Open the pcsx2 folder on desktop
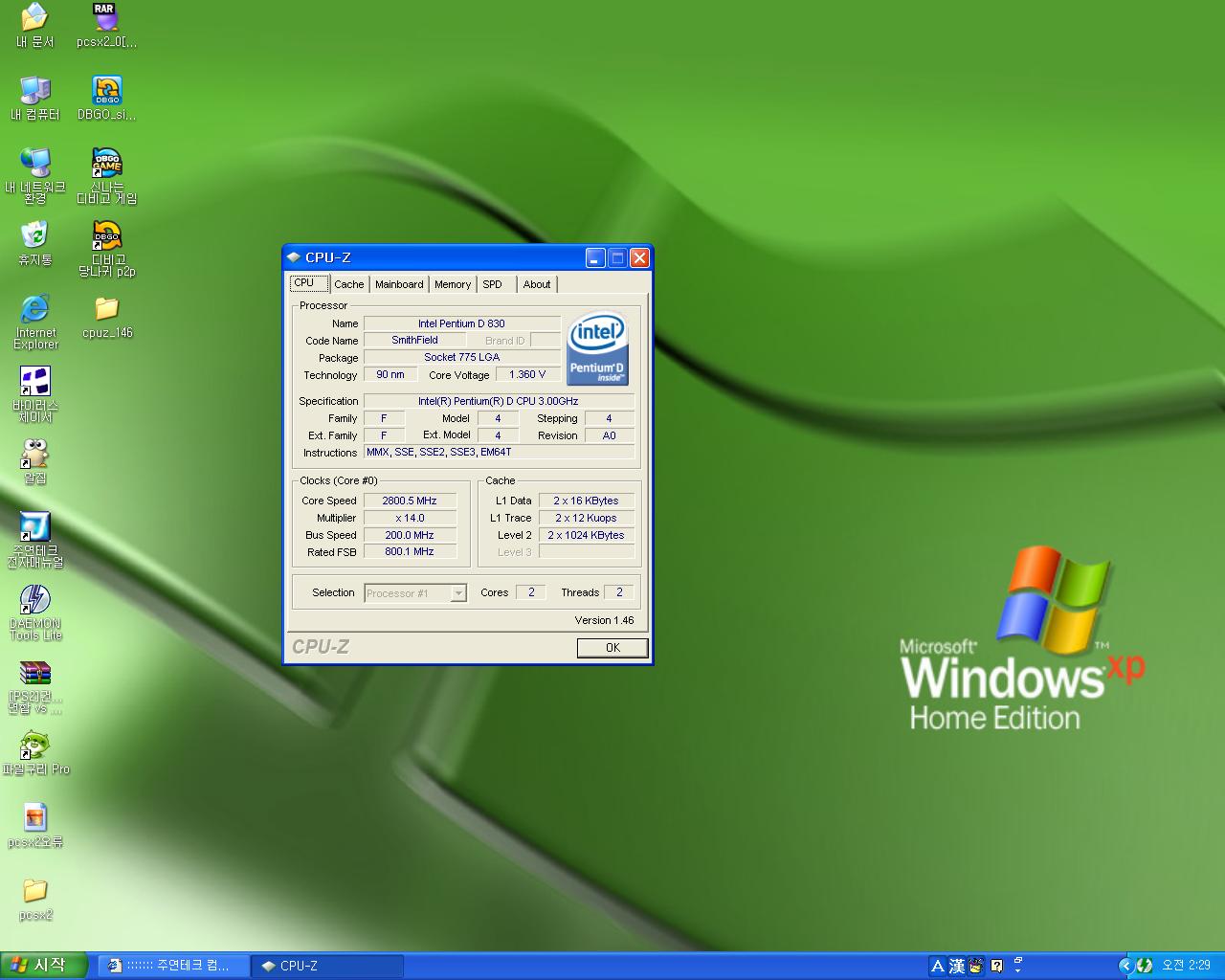The height and width of the screenshot is (980, 1225). coord(35,892)
